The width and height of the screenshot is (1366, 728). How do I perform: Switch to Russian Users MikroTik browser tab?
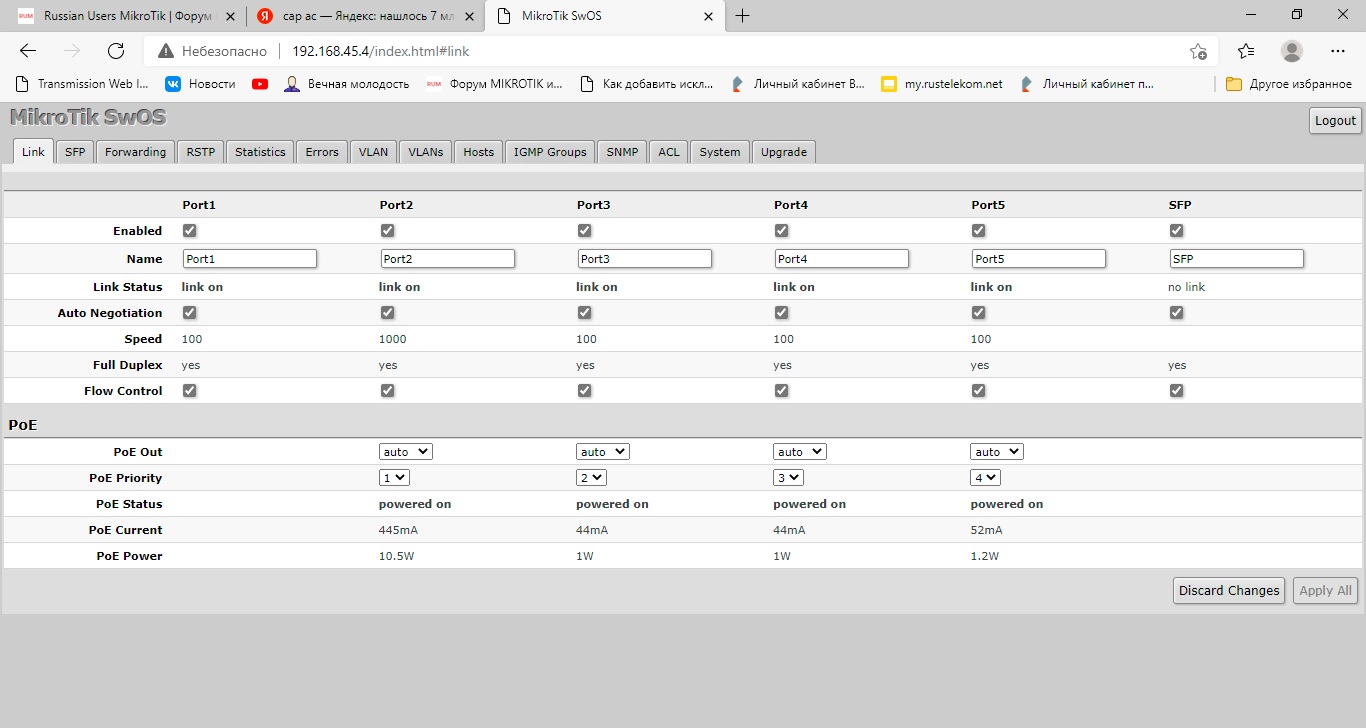(x=124, y=16)
